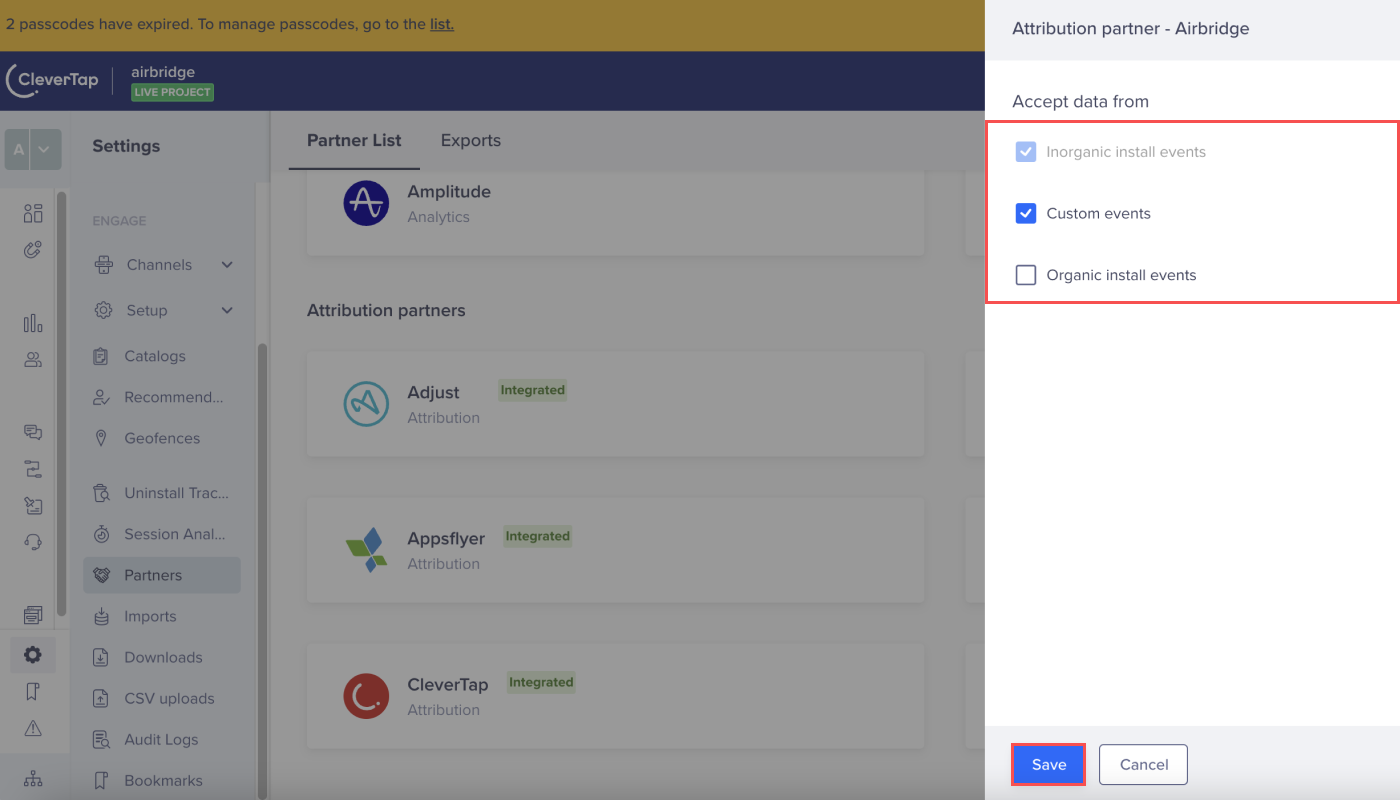The width and height of the screenshot is (1400, 800).
Task: Click the Channels icon in Settings sidebar
Action: click(x=103, y=265)
